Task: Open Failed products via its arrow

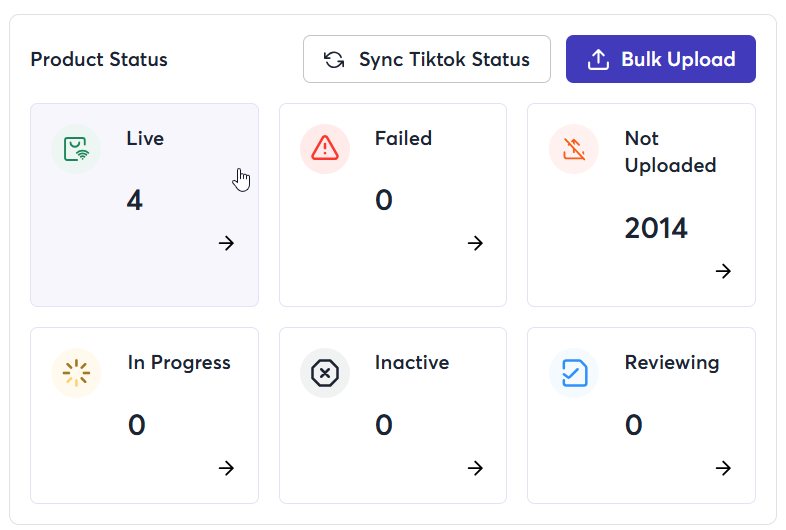Action: [x=475, y=243]
